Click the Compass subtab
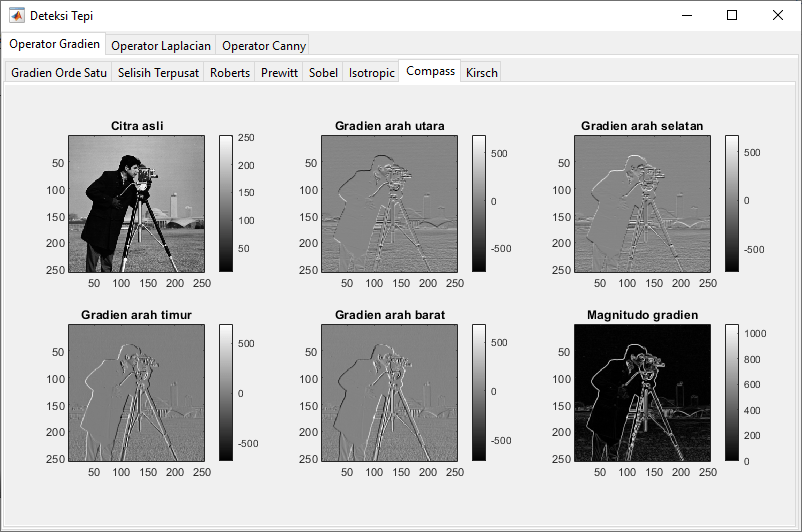The height and width of the screenshot is (532, 802). (431, 71)
